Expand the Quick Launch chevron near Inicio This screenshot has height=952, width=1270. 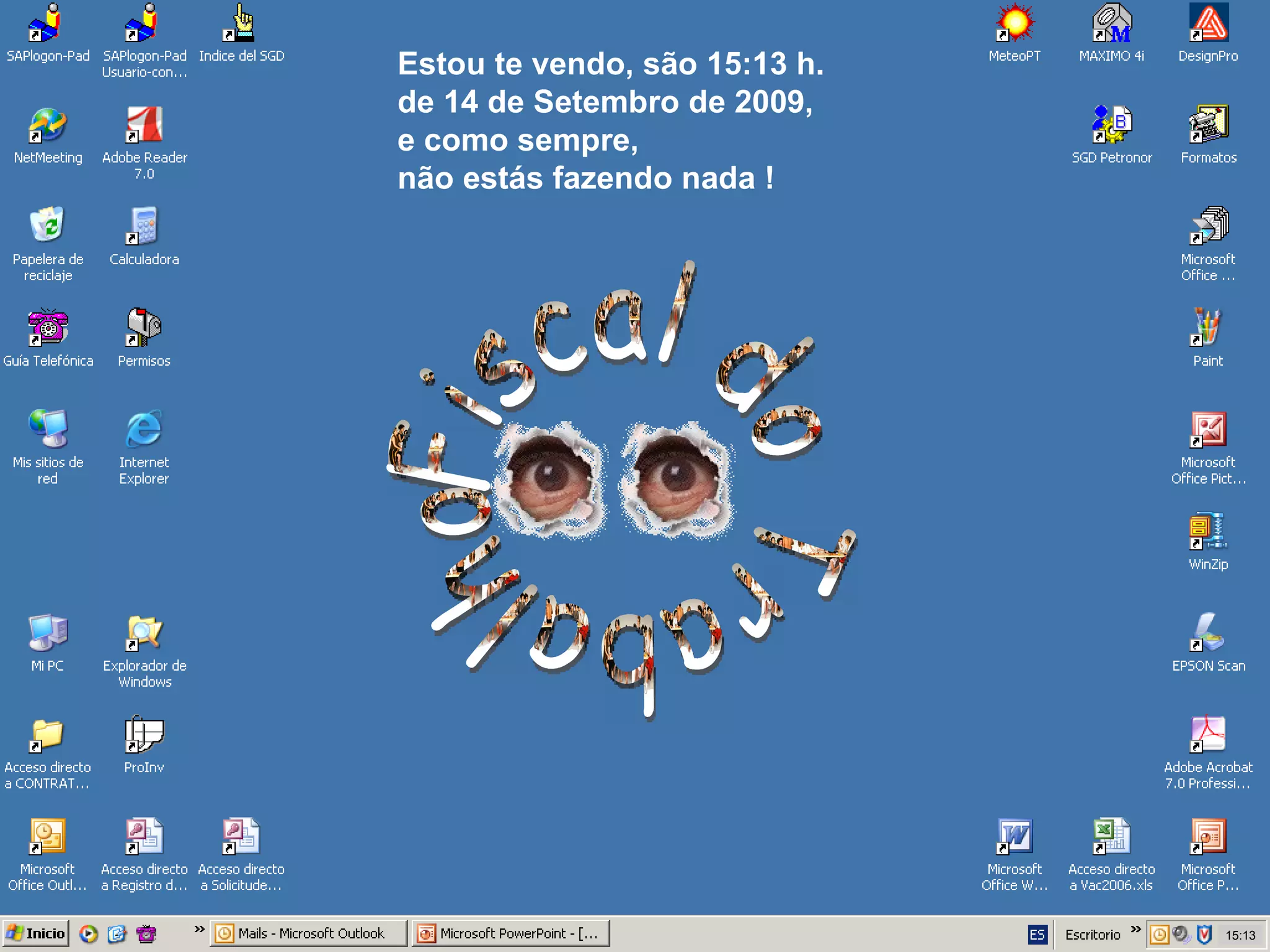coord(199,929)
